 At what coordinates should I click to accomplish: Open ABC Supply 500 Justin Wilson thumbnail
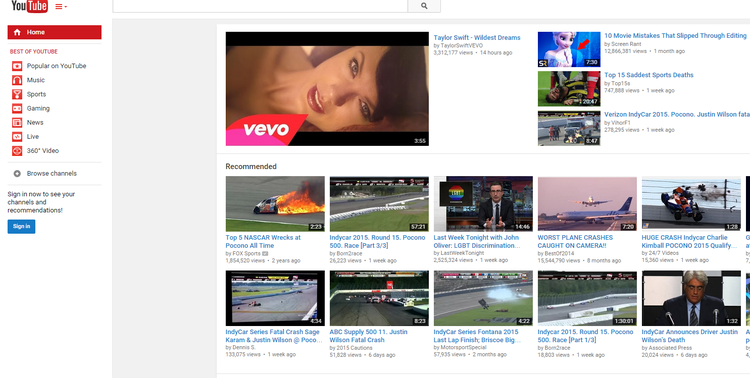click(379, 298)
